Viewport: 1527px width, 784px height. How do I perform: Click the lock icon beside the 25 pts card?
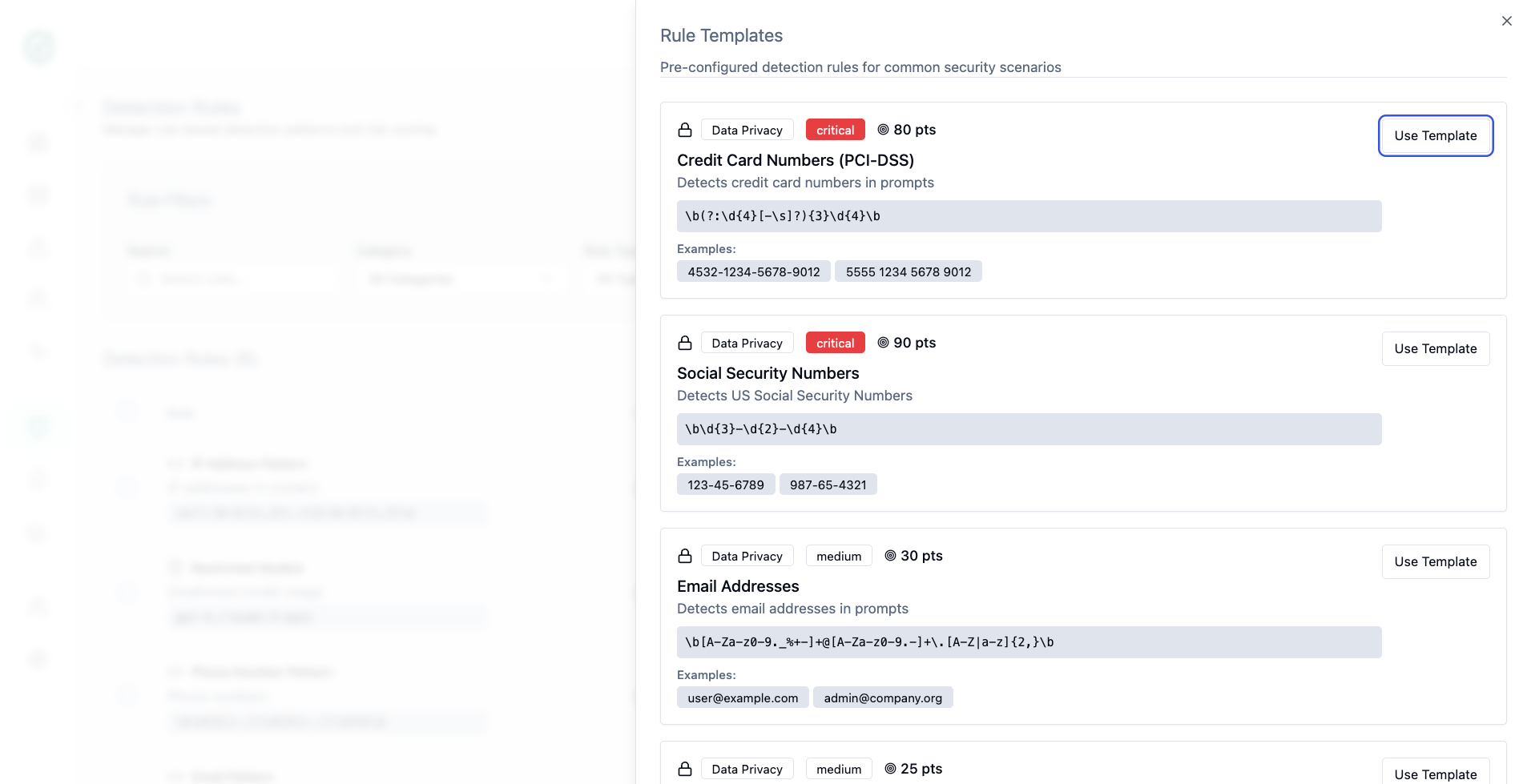coord(685,769)
